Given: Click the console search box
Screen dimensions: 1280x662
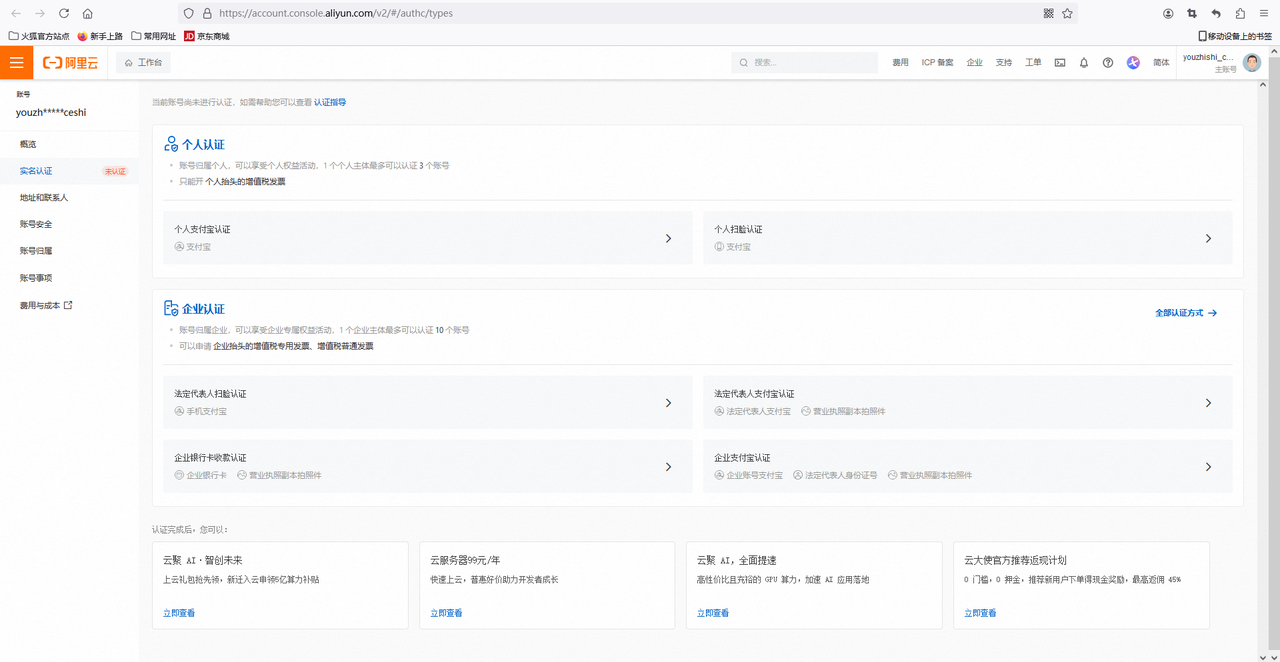Looking at the screenshot, I should click(x=805, y=63).
